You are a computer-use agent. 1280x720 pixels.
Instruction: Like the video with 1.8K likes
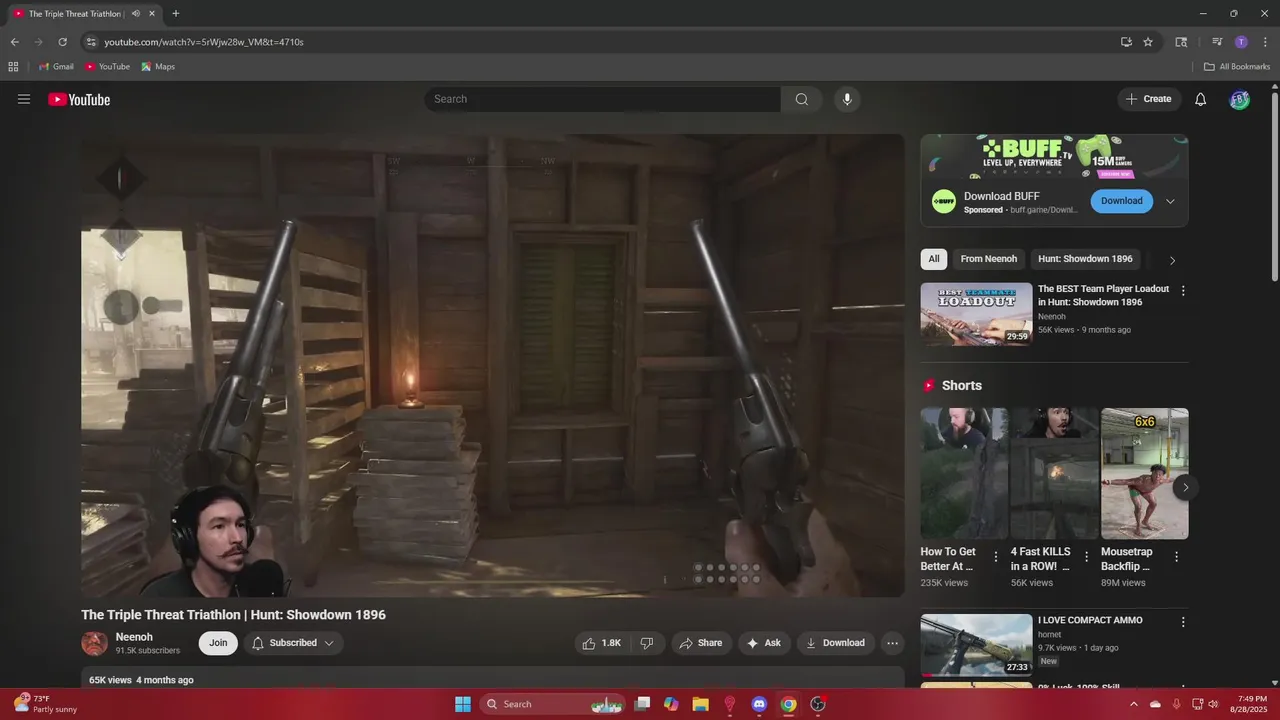(x=602, y=643)
